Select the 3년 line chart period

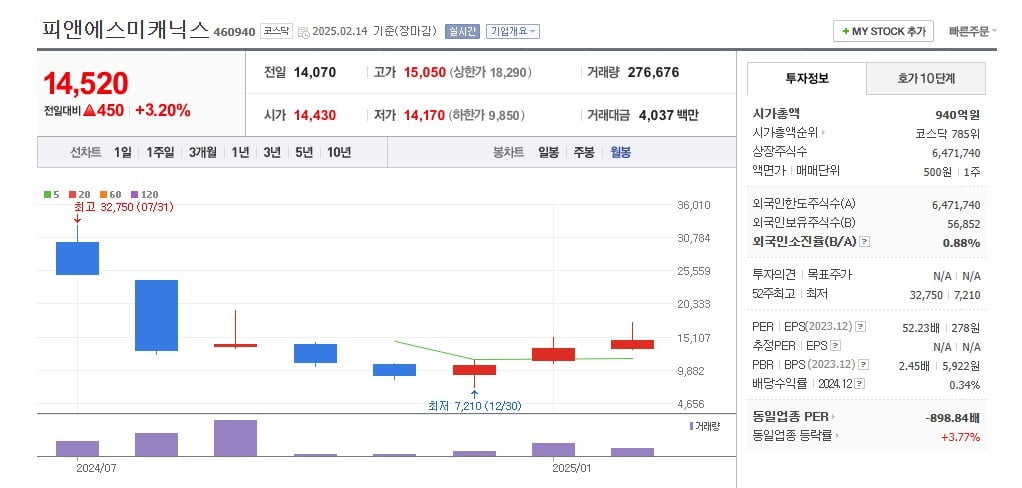pyautogui.click(x=272, y=152)
